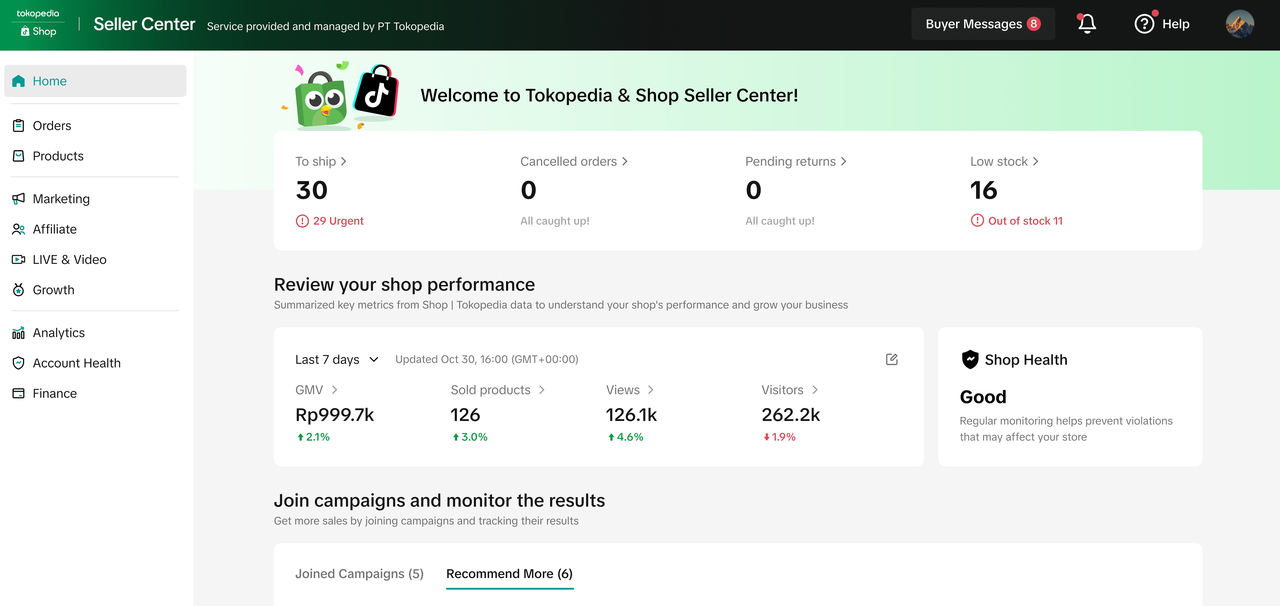1280x606 pixels.
Task: Click the Shop Health shield icon
Action: 969,360
